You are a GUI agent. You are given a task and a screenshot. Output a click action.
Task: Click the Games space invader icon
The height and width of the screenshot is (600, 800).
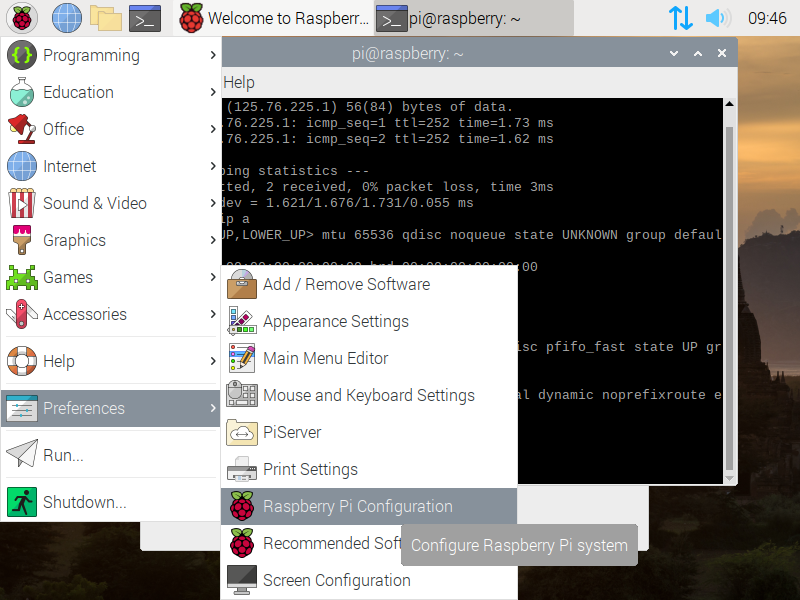point(21,277)
